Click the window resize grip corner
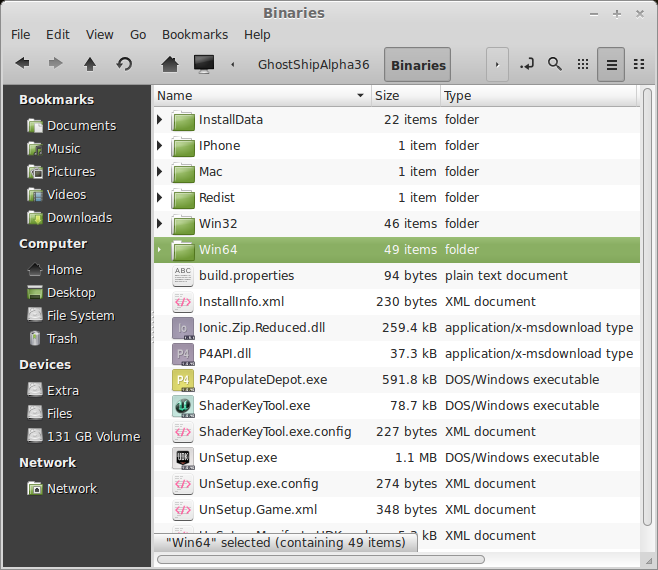 pos(648,561)
